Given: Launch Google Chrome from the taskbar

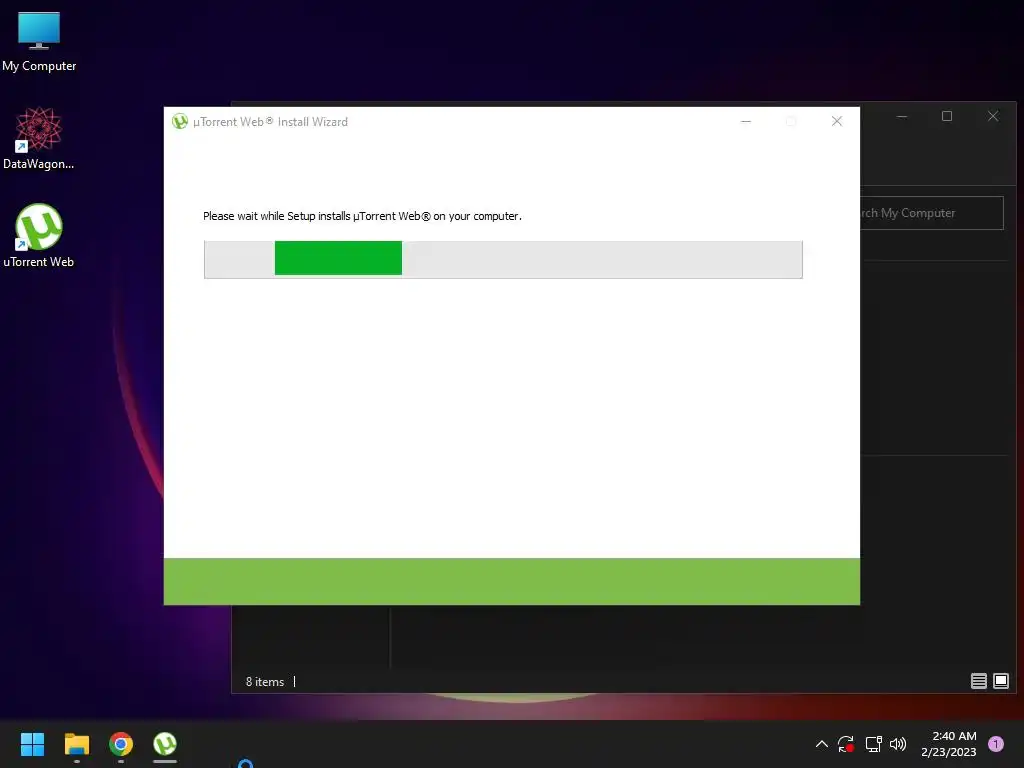Looking at the screenshot, I should [x=121, y=744].
